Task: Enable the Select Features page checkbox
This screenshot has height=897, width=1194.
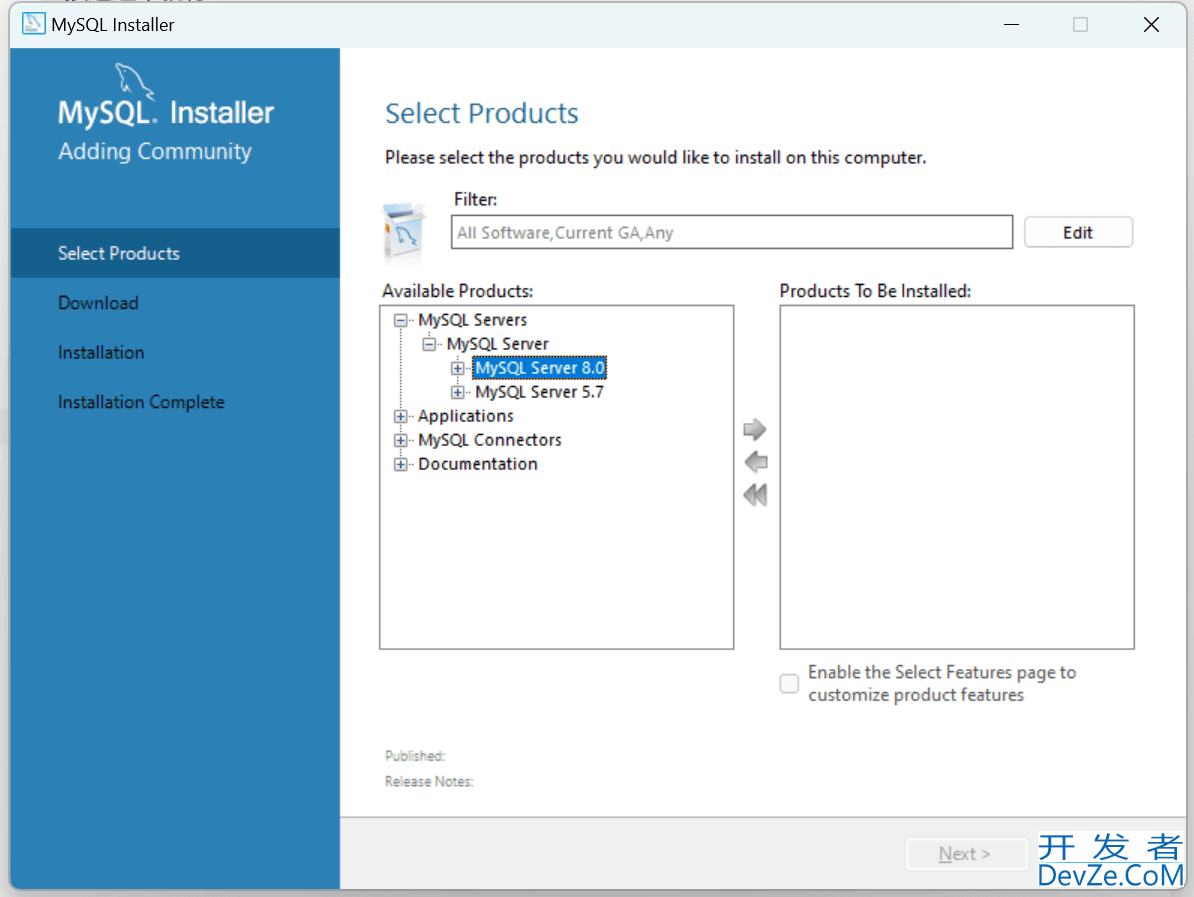Action: 790,684
